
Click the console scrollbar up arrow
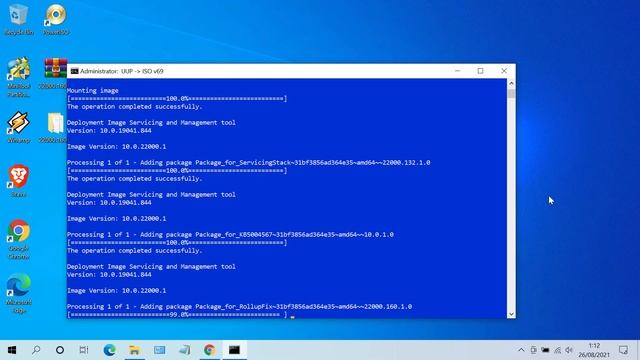pyautogui.click(x=511, y=83)
